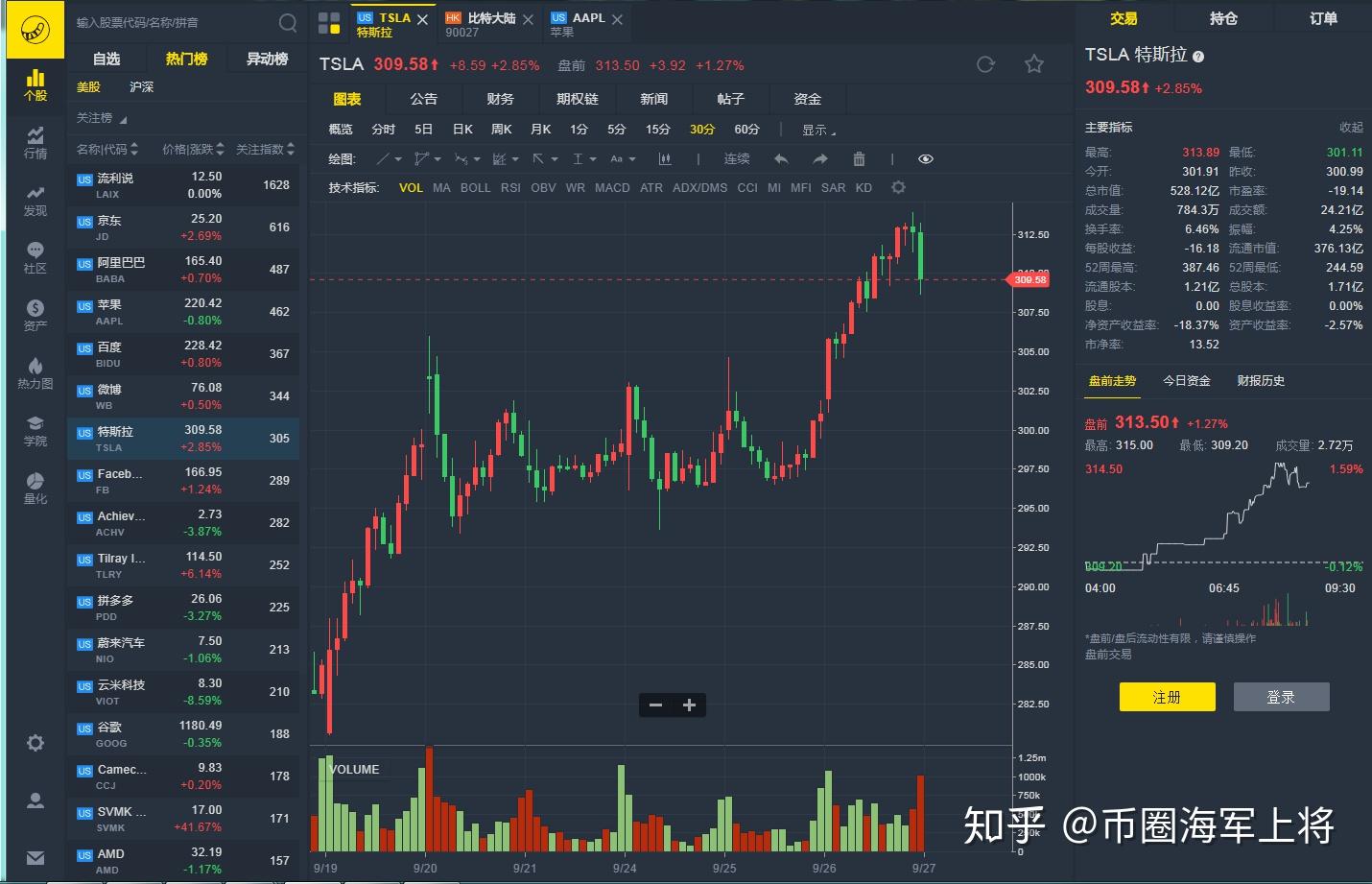Enable the MACD indicator

[x=612, y=187]
